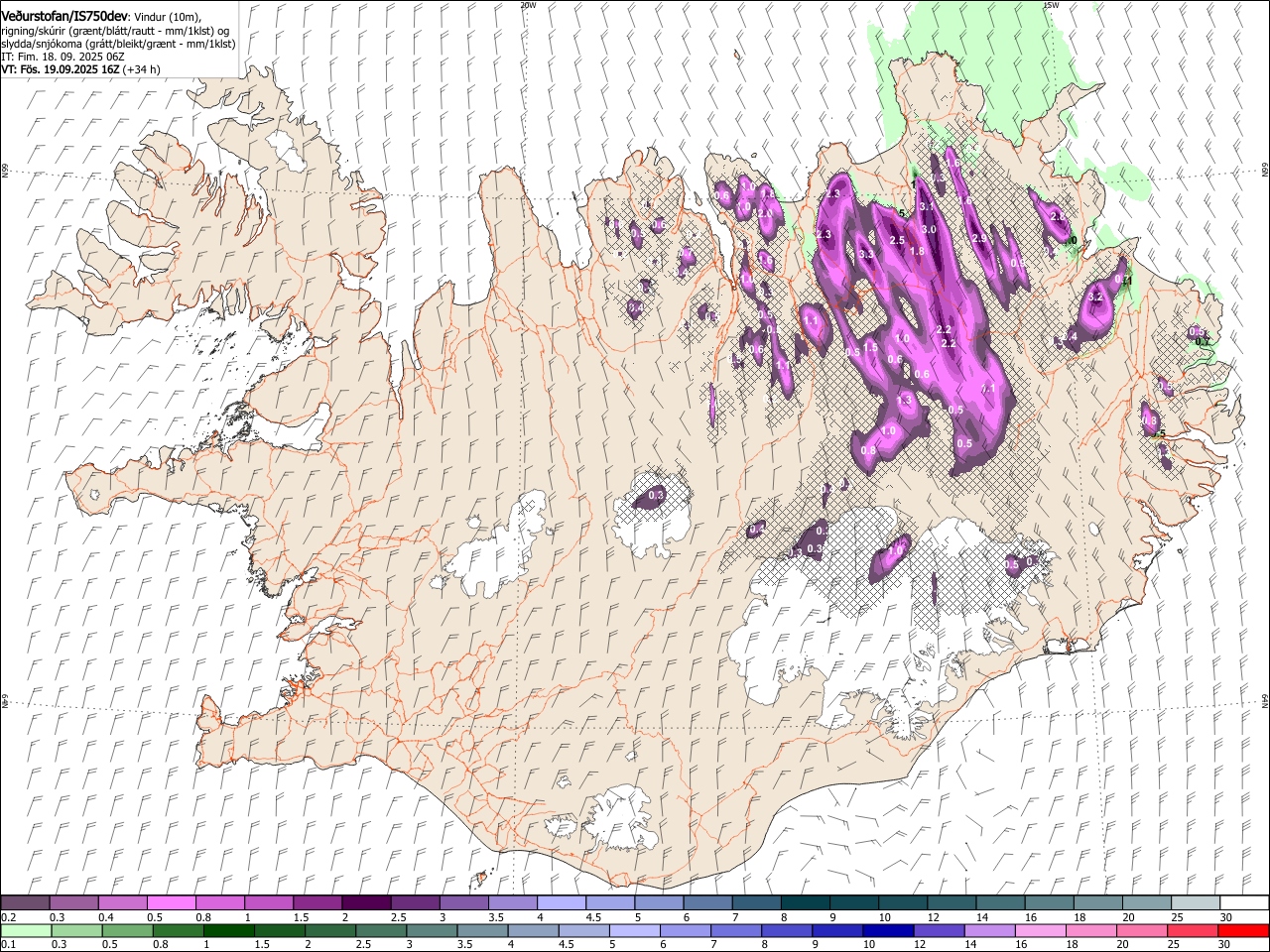The width and height of the screenshot is (1270, 952).
Task: Click the '3.2' precipitation value on the map
Action: [x=1095, y=297]
